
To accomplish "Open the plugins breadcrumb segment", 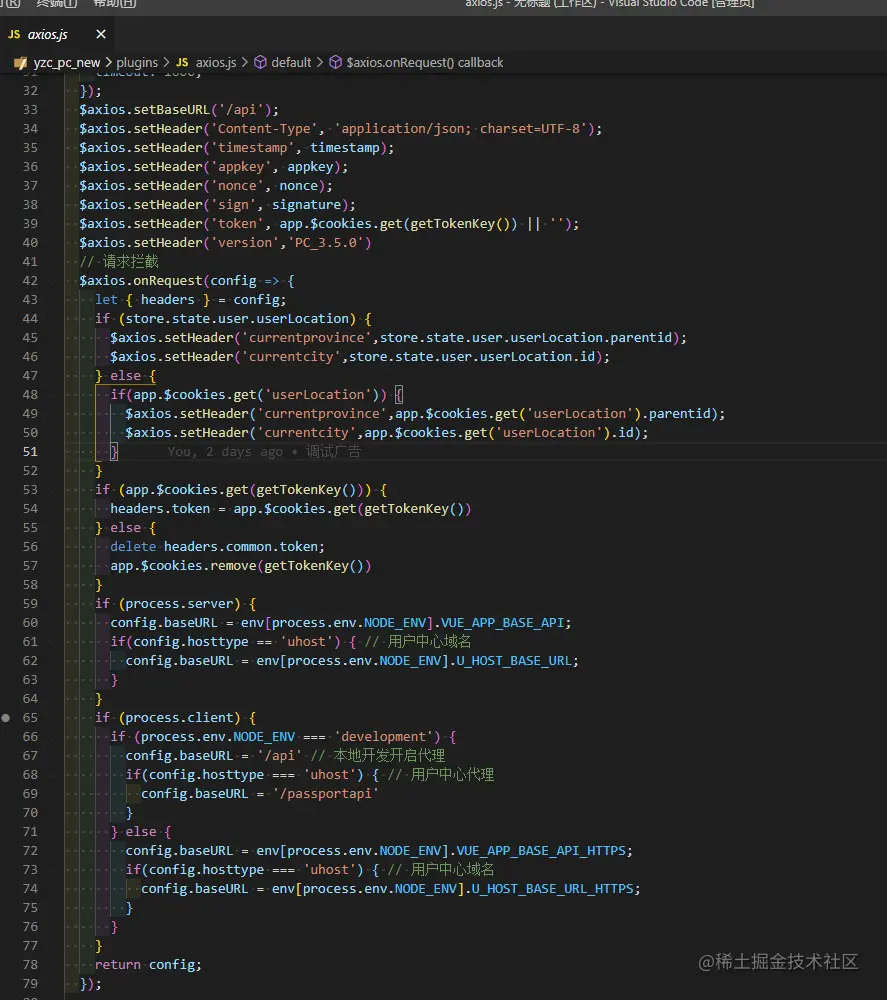I will pyautogui.click(x=137, y=62).
